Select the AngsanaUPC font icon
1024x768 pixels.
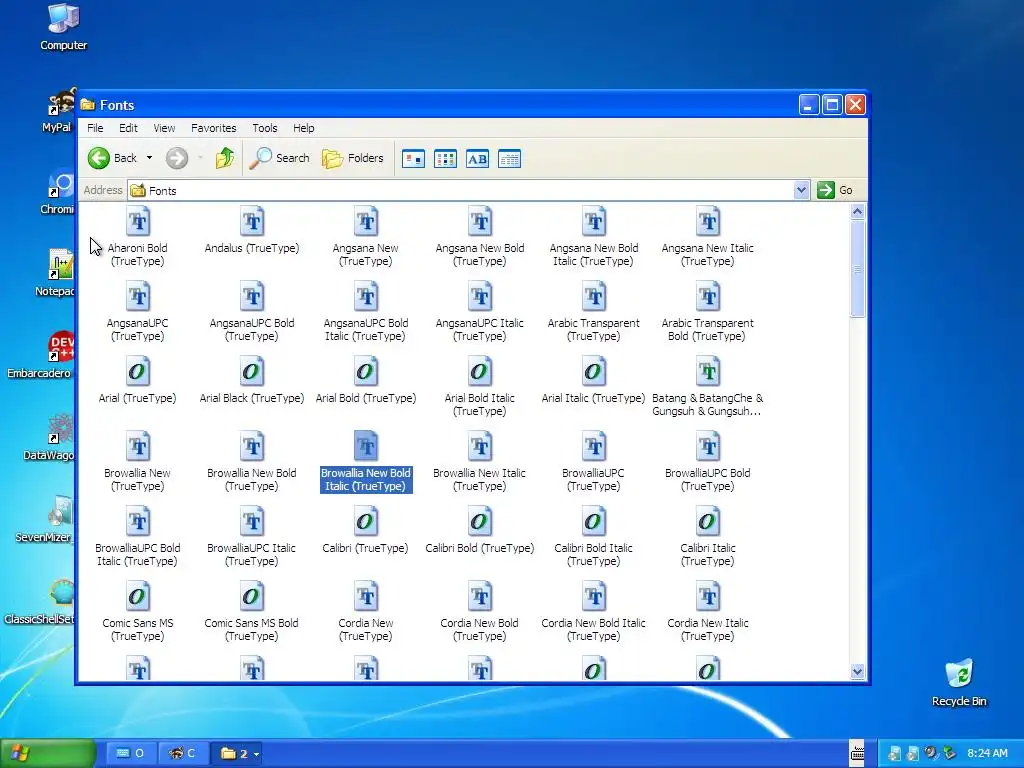click(138, 296)
